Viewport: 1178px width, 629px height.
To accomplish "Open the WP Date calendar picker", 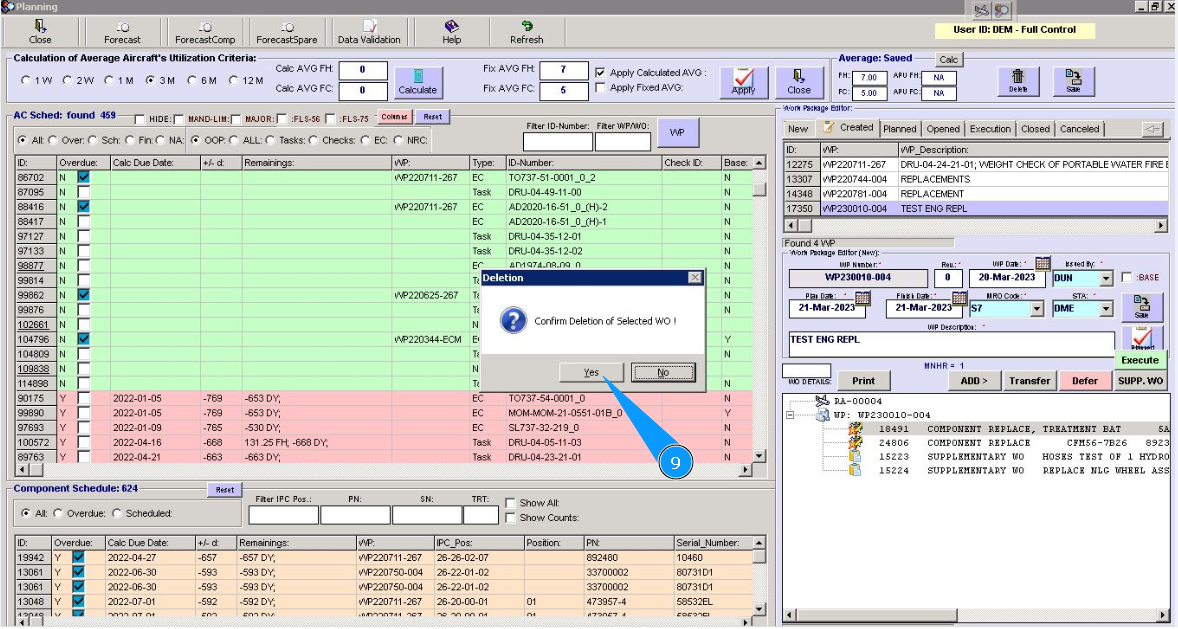I will [1042, 264].
